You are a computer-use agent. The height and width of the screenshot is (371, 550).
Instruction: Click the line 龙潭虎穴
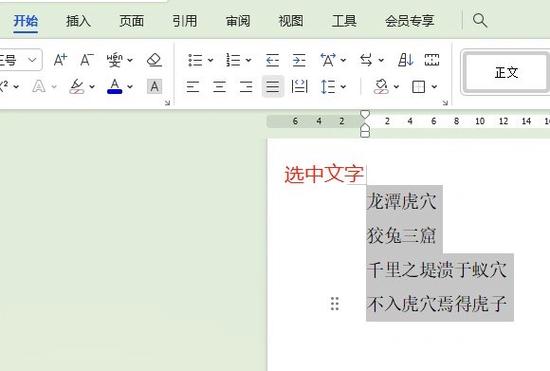point(402,202)
